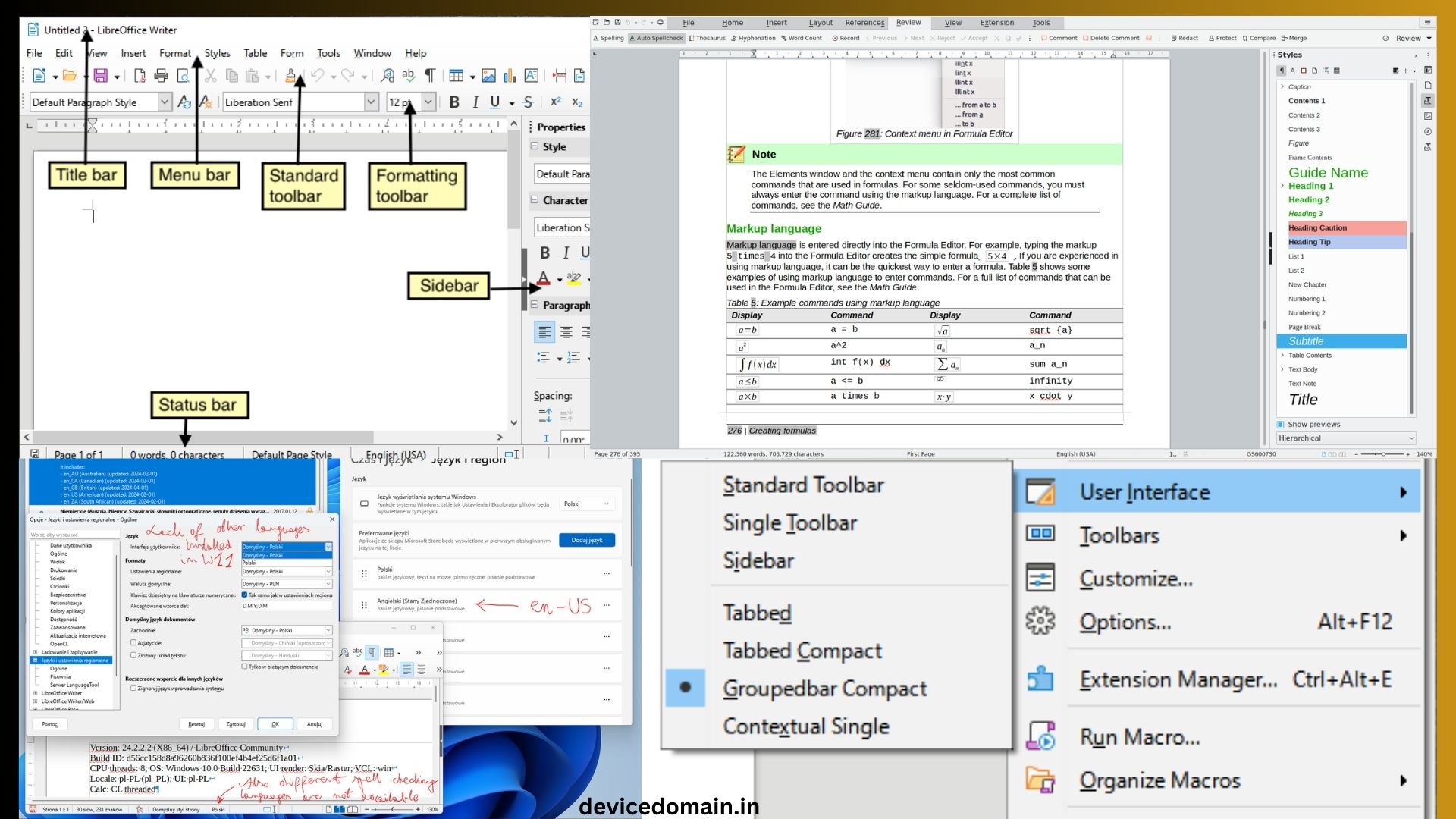Click the Extension Manager puzzle icon

(x=1040, y=678)
